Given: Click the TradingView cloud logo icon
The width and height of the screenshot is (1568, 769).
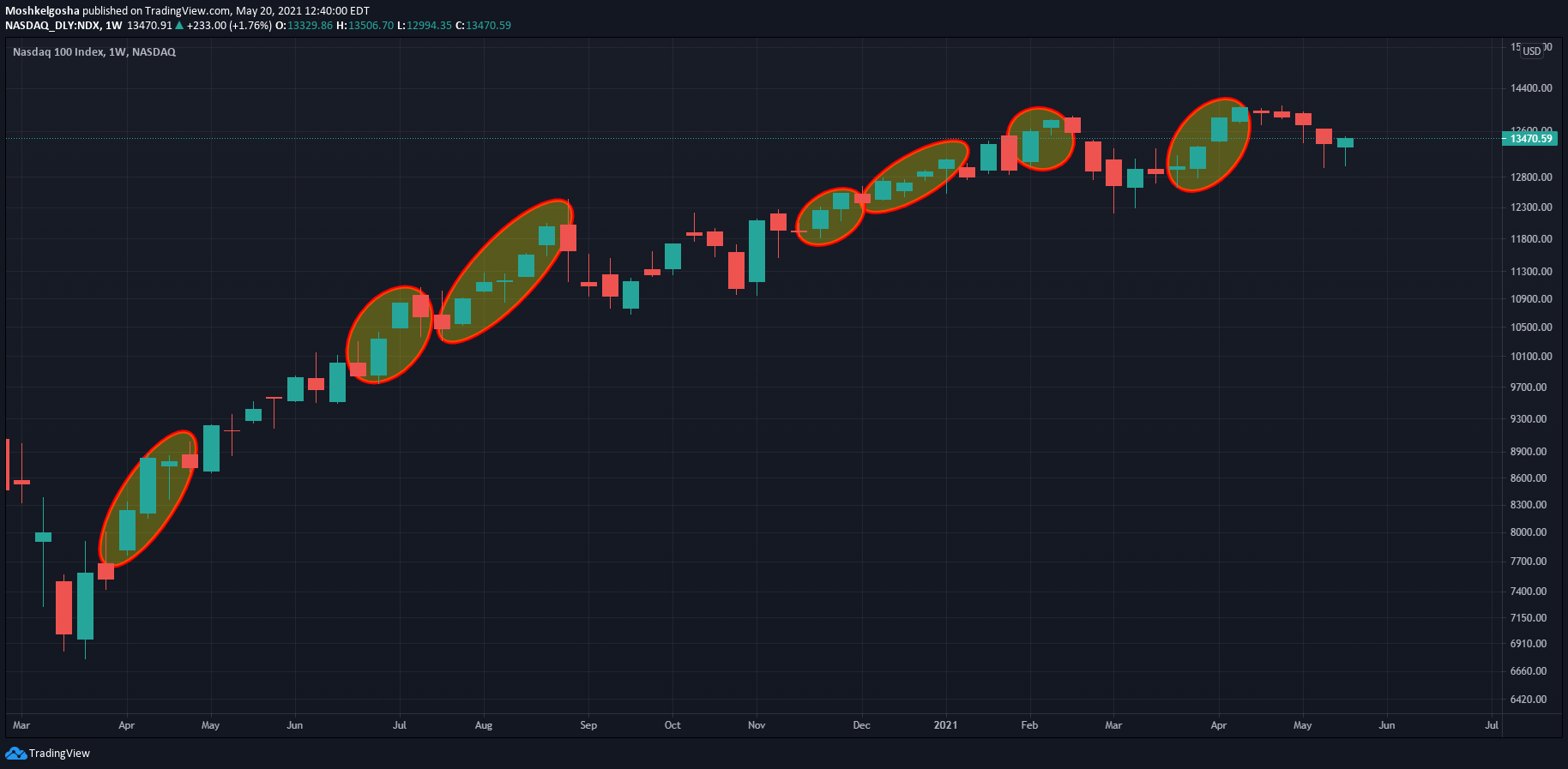Looking at the screenshot, I should [15, 753].
